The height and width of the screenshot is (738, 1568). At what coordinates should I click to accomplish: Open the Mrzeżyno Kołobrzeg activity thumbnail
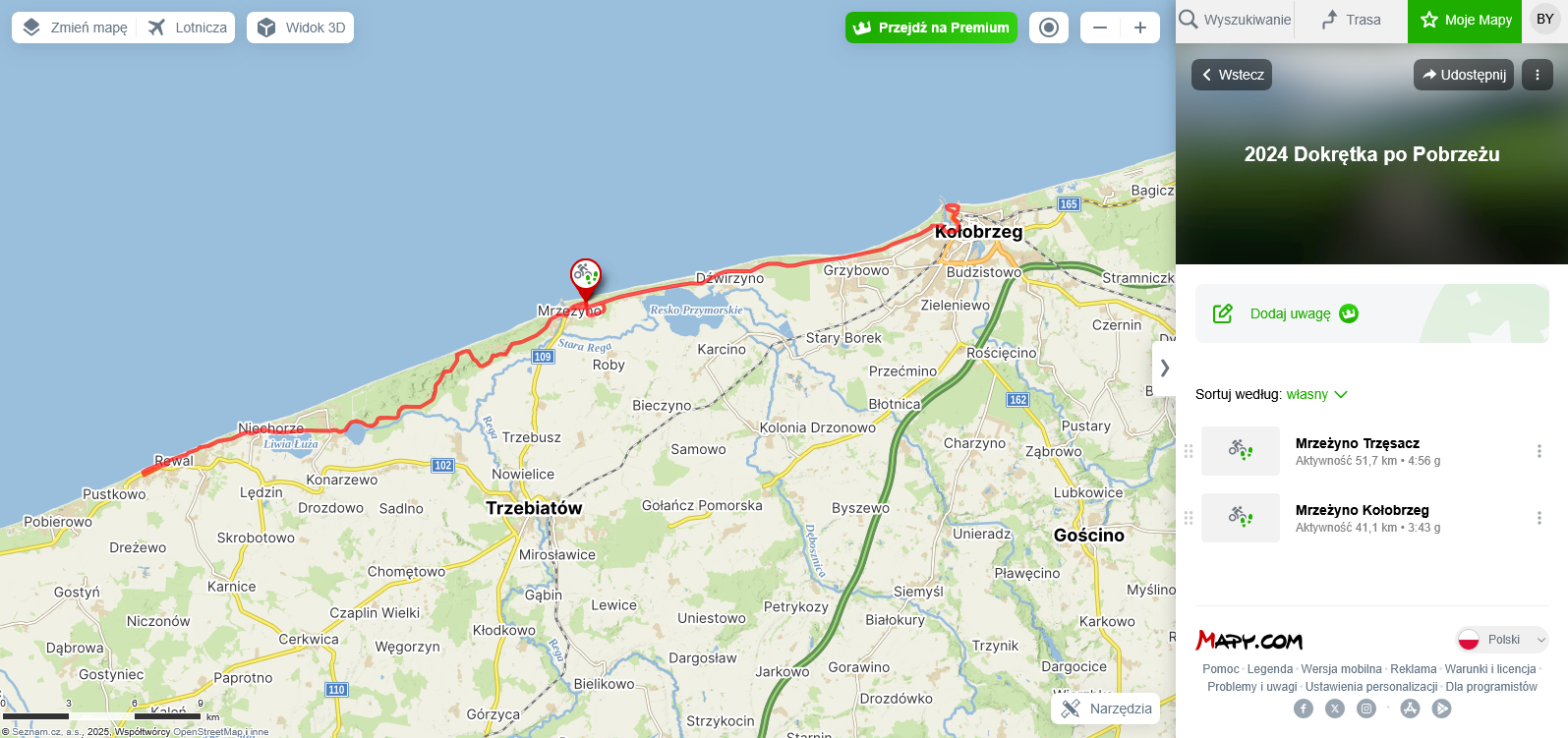pyautogui.click(x=1241, y=518)
